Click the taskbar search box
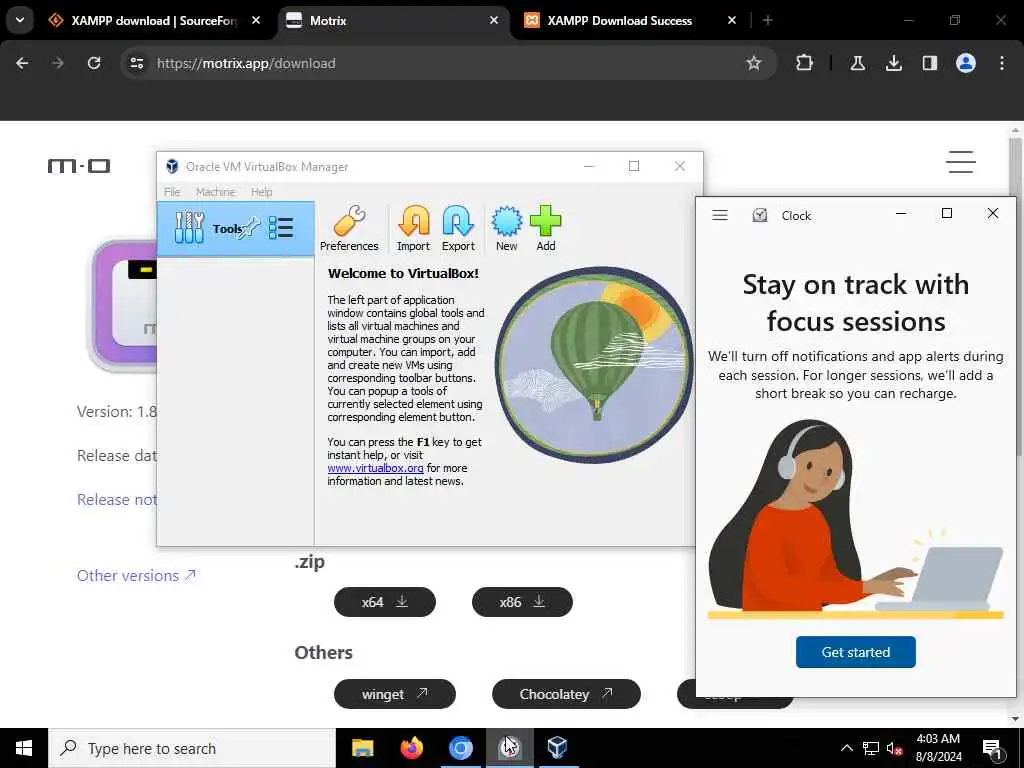The image size is (1024, 768). pos(192,748)
